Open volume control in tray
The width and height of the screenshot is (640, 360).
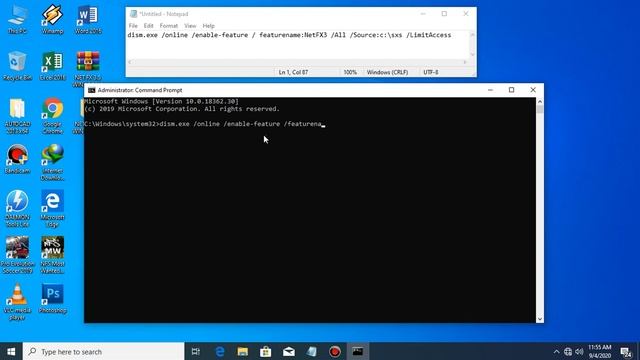[x=579, y=351]
